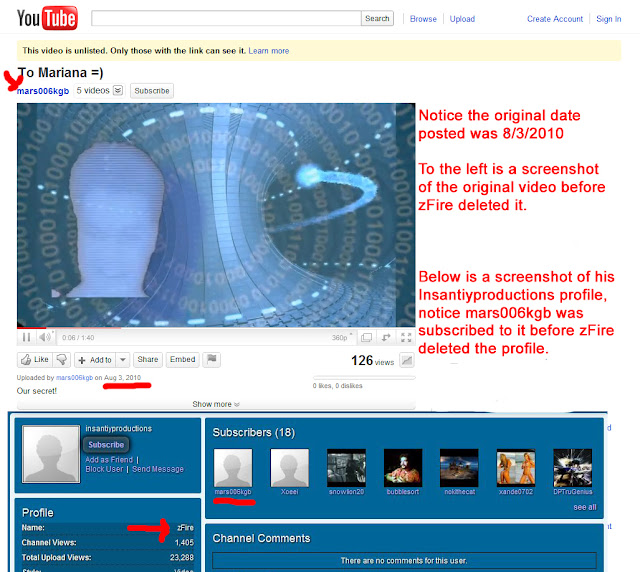The height and width of the screenshot is (572, 640).
Task: Focus the YouTube search field
Action: coord(226,18)
